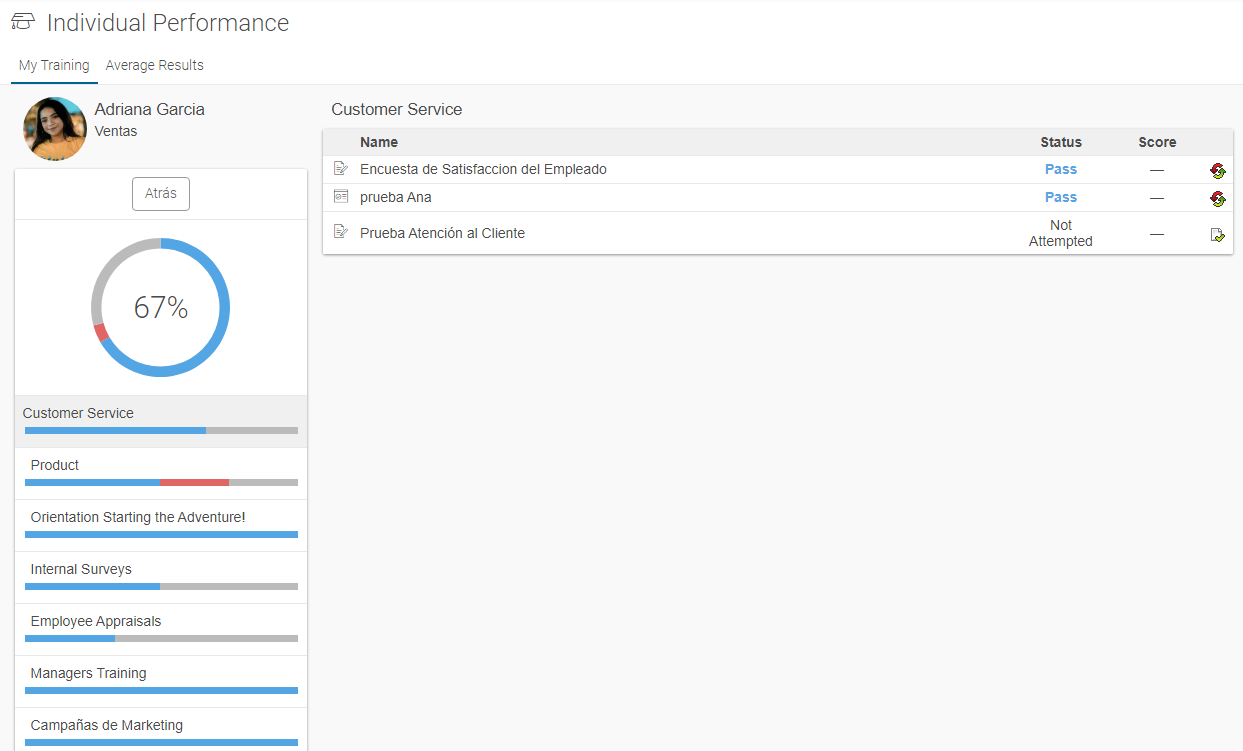Open Adriana Garcia's profile photo

point(54,129)
